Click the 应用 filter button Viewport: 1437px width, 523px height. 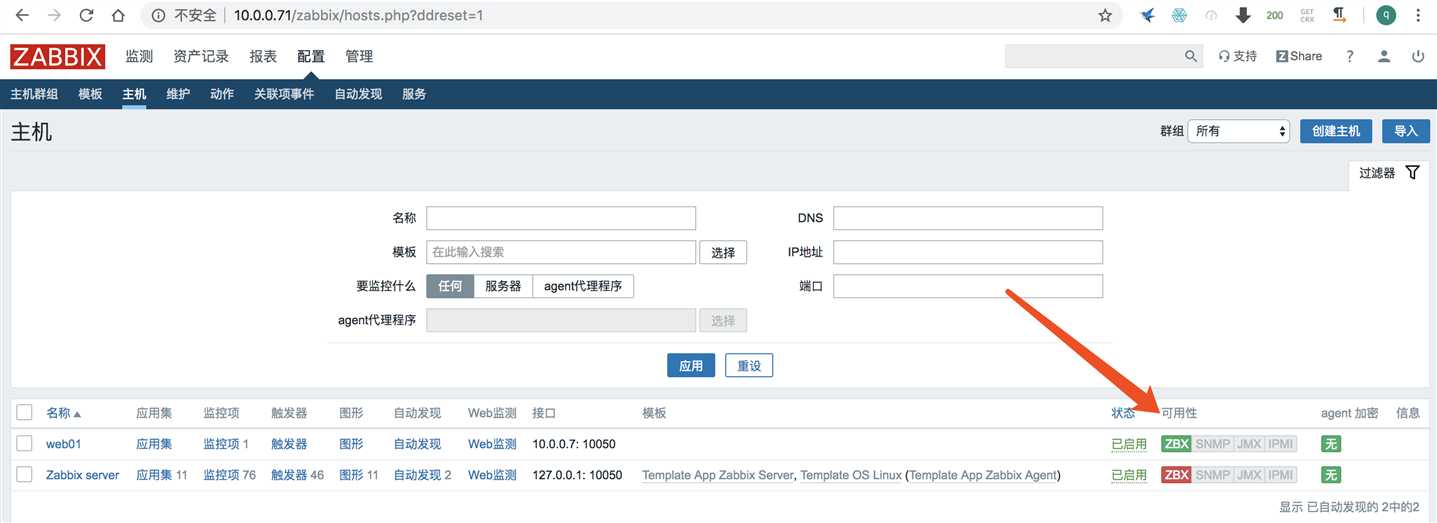click(691, 366)
